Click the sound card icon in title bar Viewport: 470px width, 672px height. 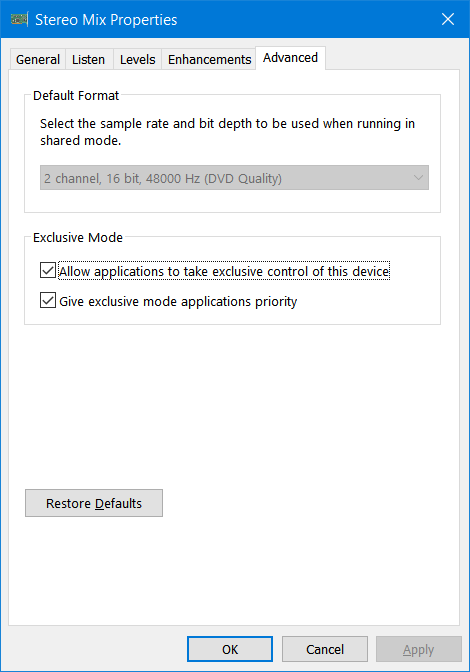click(x=19, y=19)
